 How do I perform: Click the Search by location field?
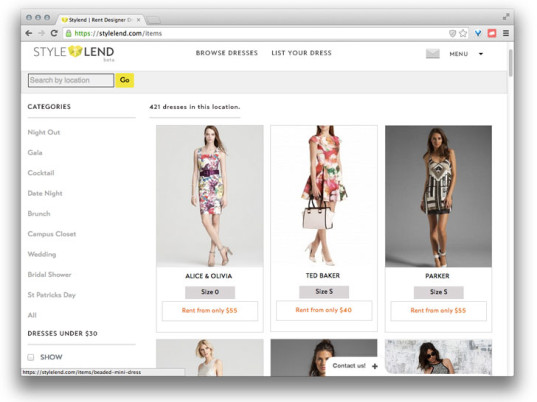(71, 80)
